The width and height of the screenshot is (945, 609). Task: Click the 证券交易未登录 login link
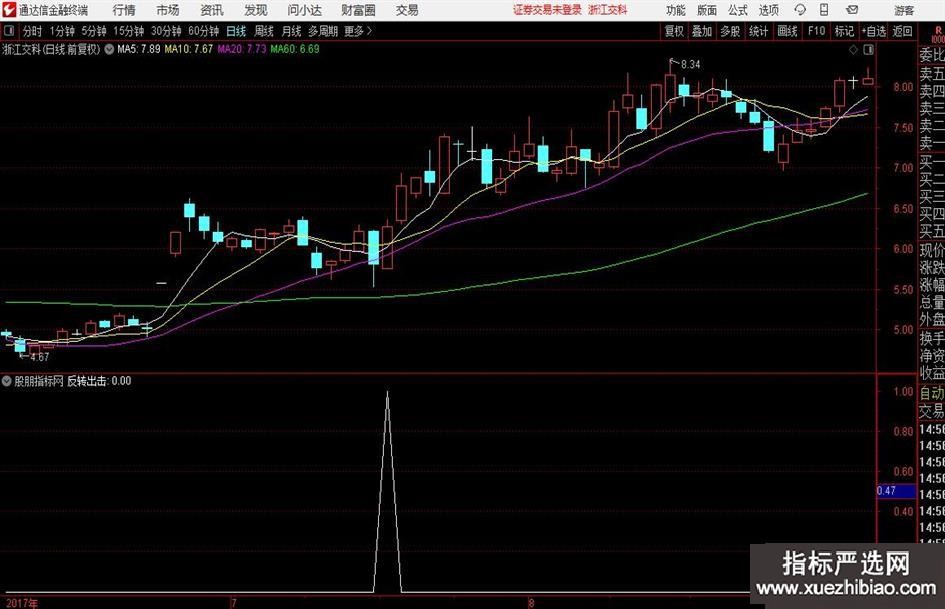point(547,10)
